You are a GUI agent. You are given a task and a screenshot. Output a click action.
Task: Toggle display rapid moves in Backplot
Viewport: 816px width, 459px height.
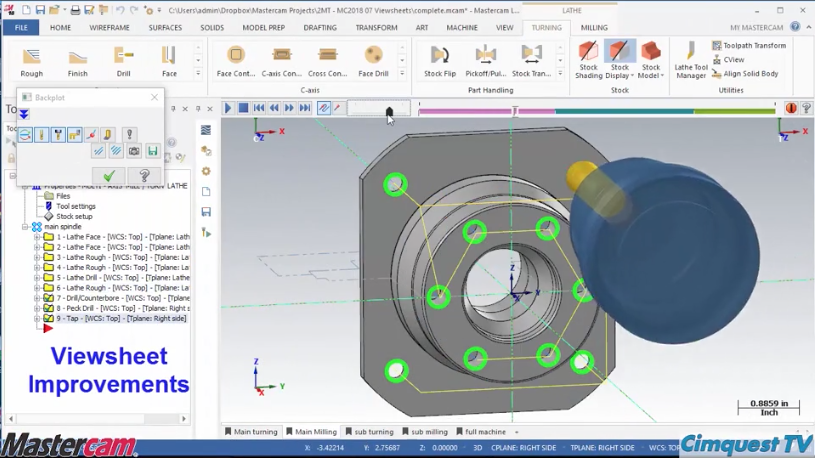75,135
